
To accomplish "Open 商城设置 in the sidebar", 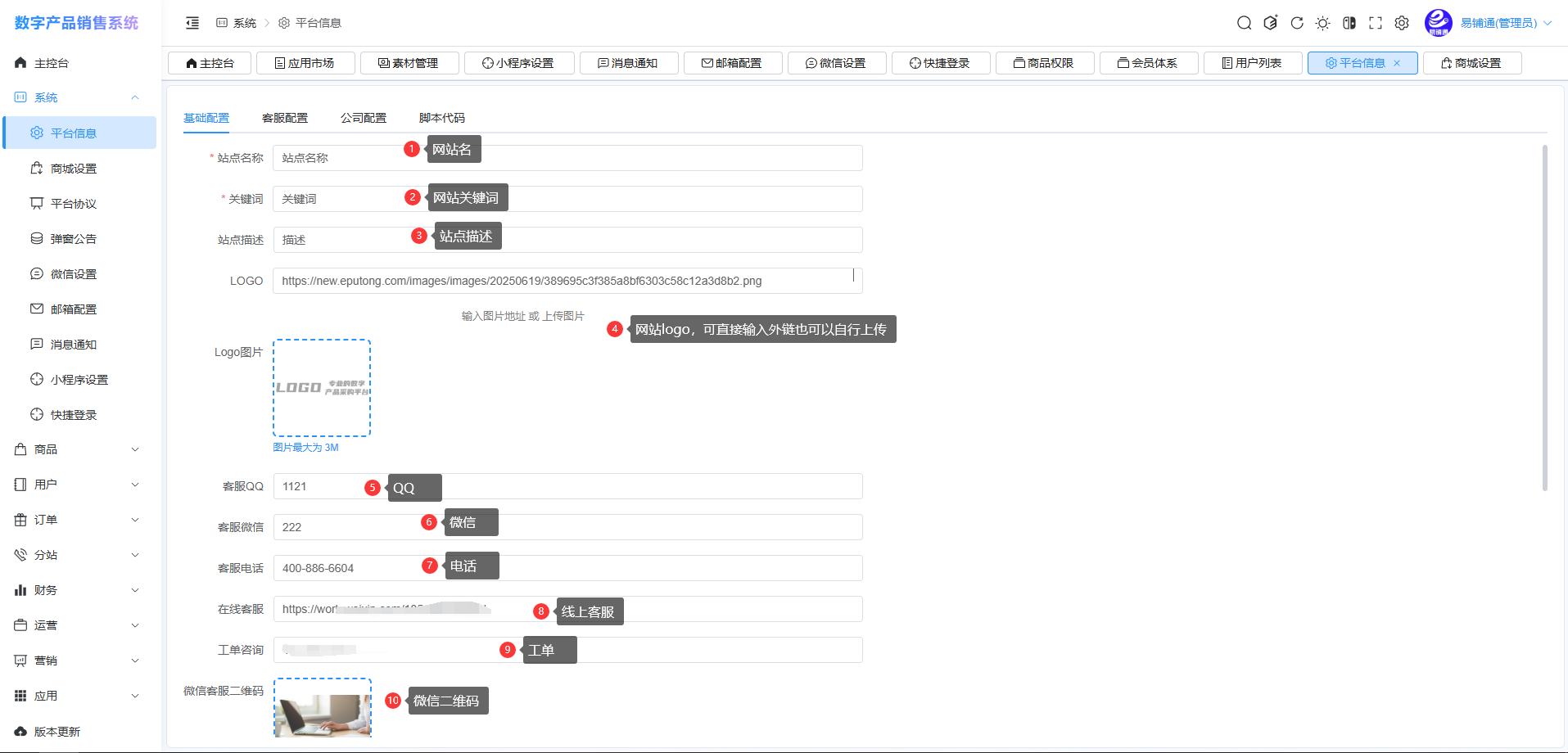I will click(x=74, y=169).
